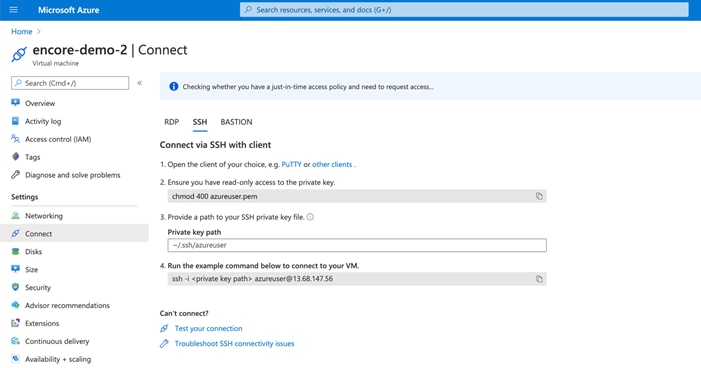Screen dimensions: 701x368
Task: Go to Networking settings
Action: coord(44,216)
